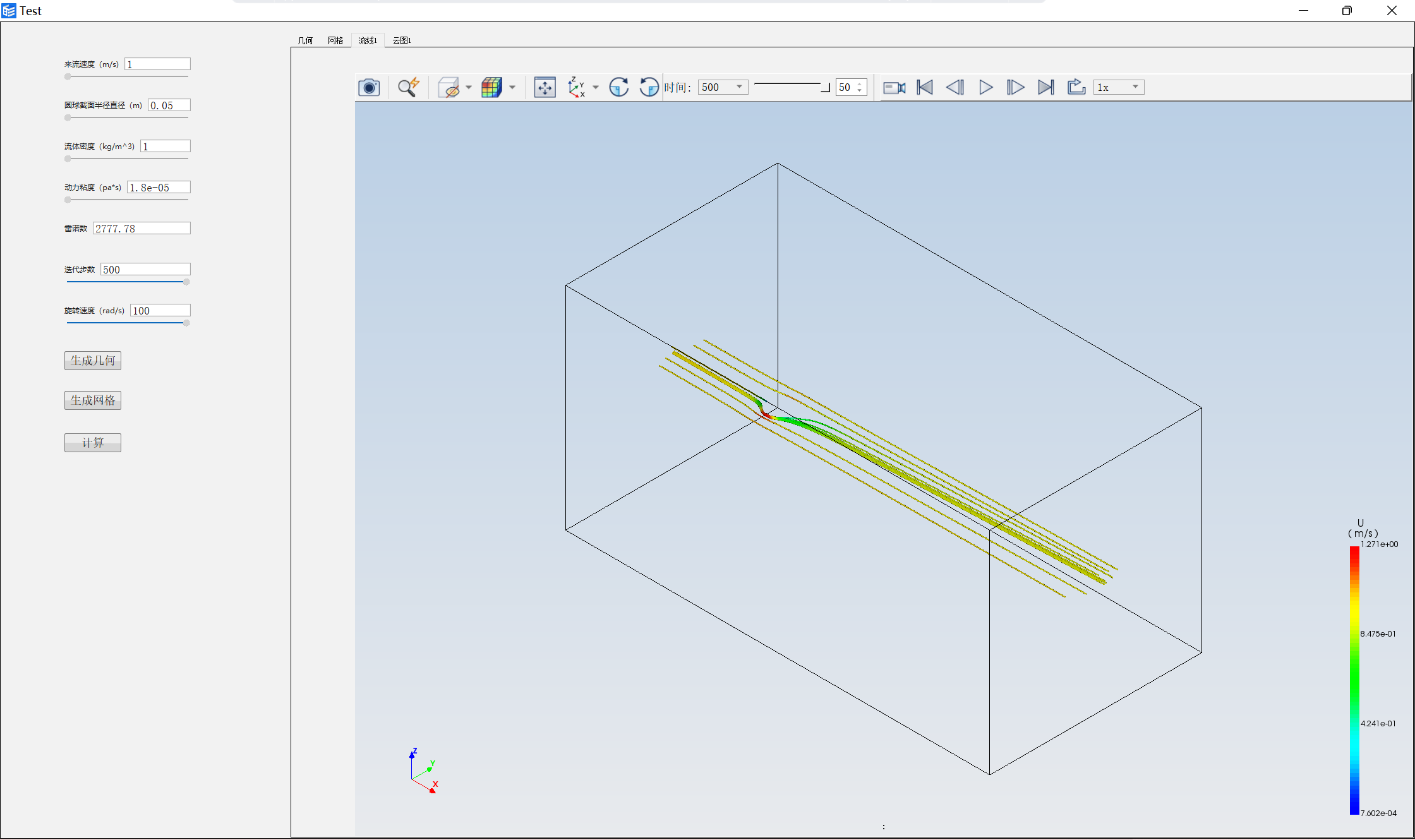Click the 迭代步数 slider handle
Screen dimensions: 1415x840
(x=186, y=282)
